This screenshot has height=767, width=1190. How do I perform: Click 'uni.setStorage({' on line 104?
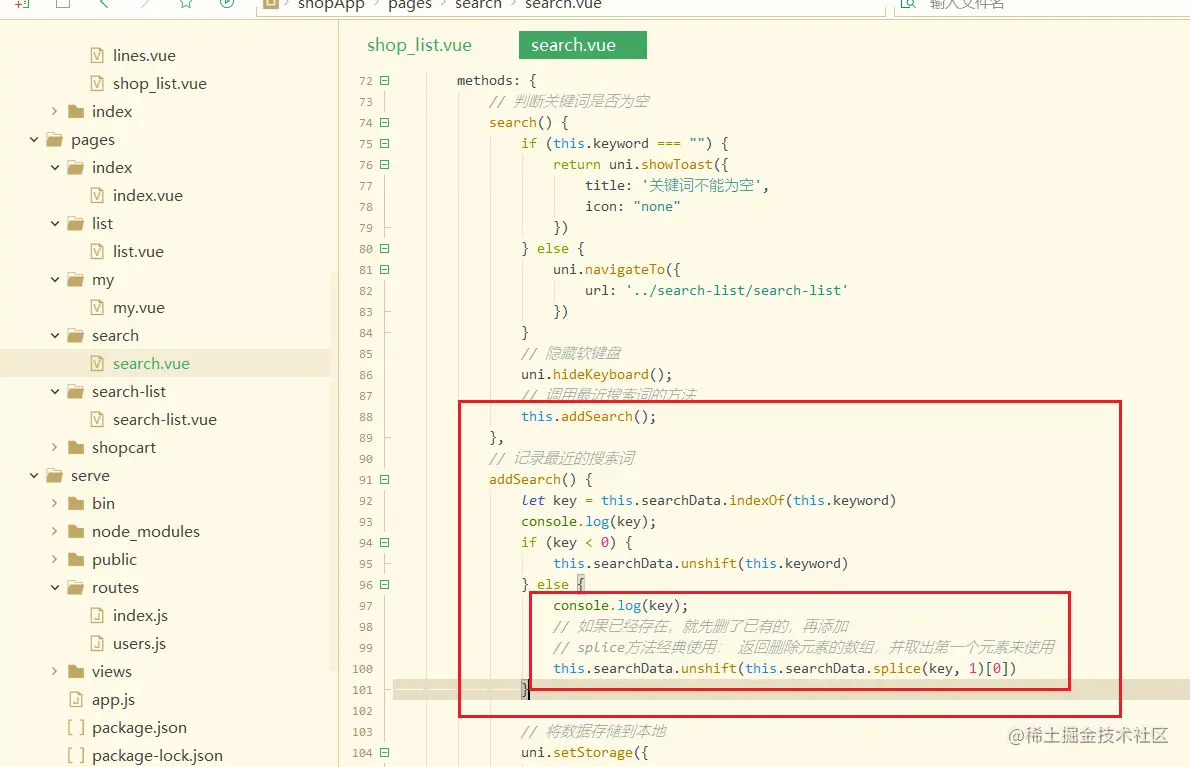(584, 753)
